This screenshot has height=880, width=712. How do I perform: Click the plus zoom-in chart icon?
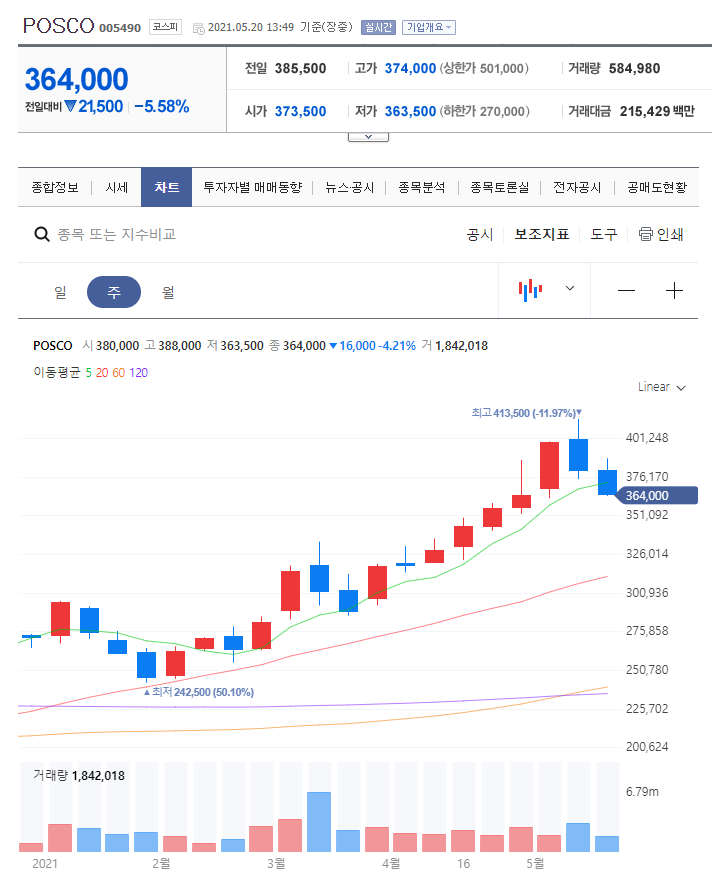[x=675, y=290]
